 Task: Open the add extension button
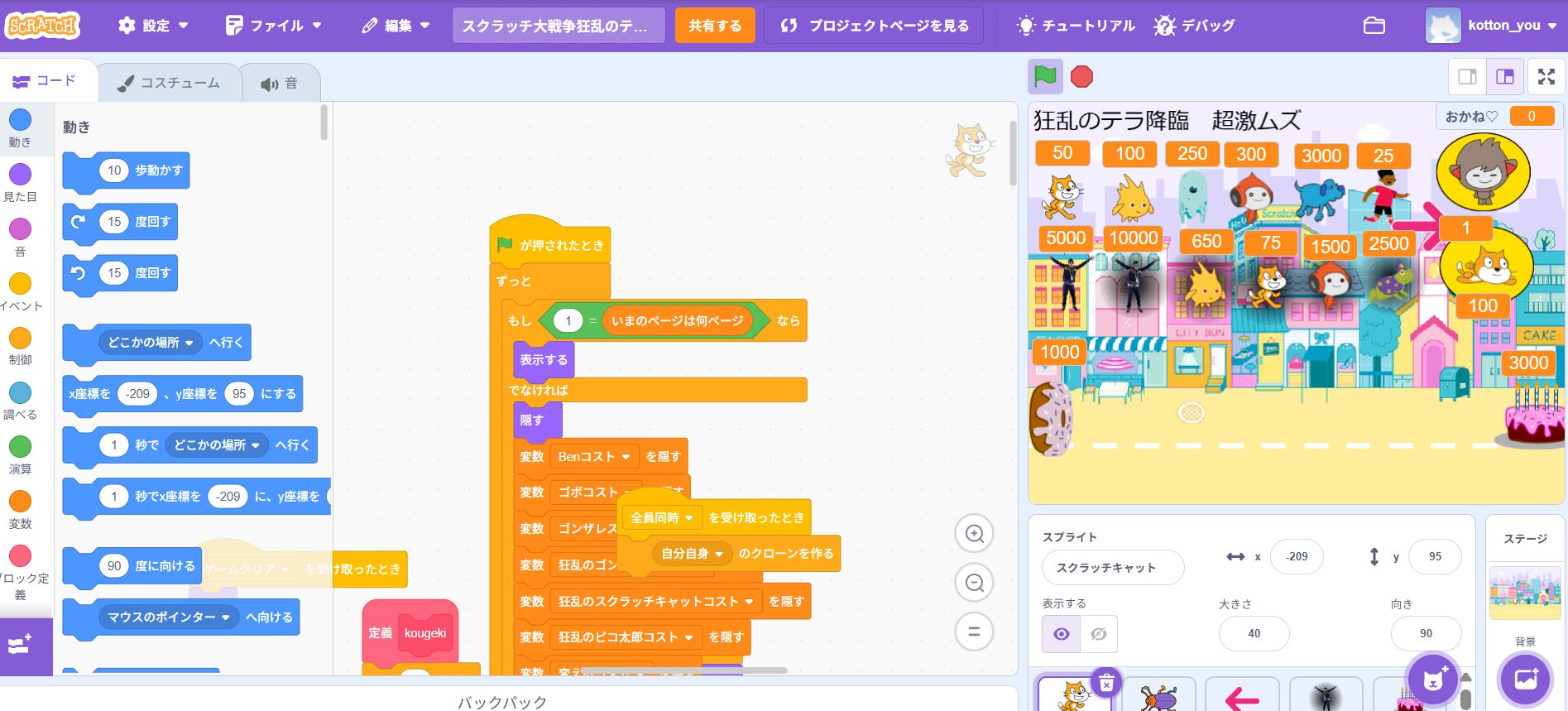click(x=20, y=645)
